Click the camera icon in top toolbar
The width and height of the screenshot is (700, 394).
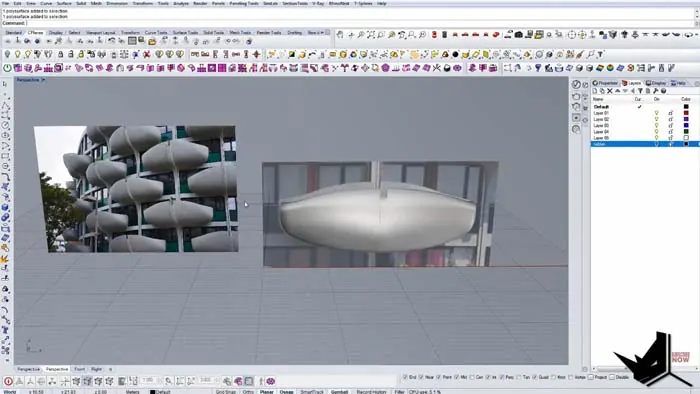point(519,34)
